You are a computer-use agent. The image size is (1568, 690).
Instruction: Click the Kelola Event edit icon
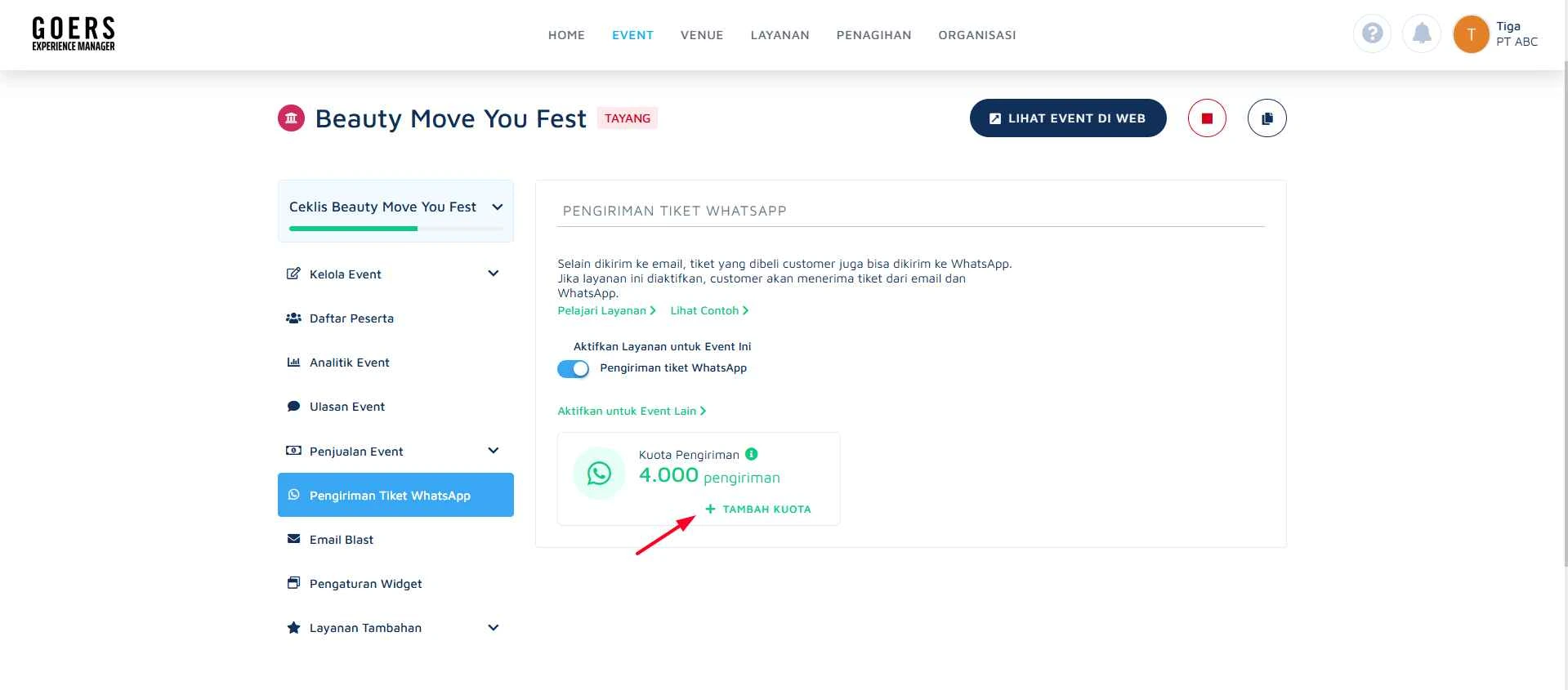tap(293, 274)
